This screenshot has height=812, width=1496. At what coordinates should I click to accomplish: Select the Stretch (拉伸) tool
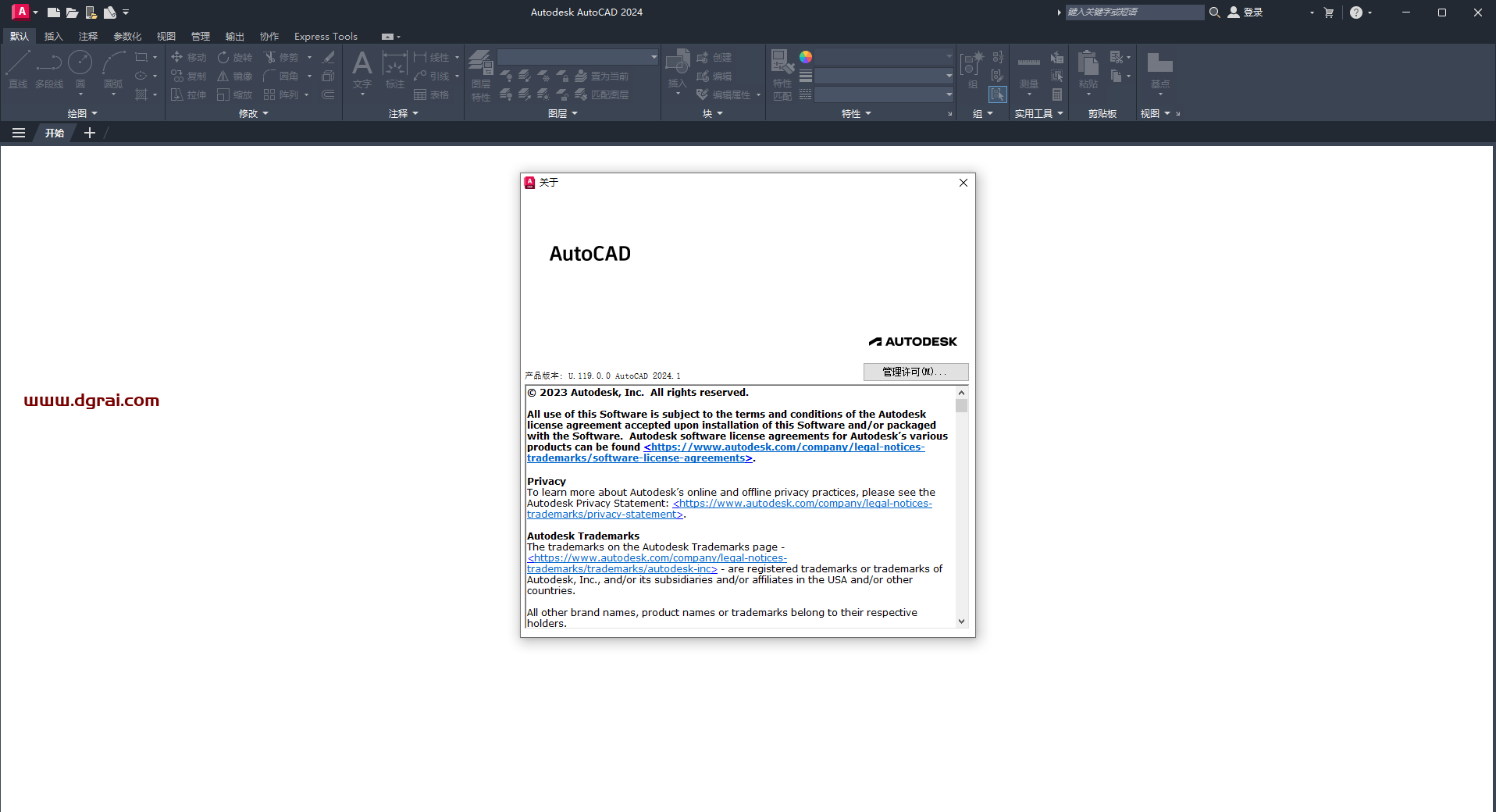188,94
